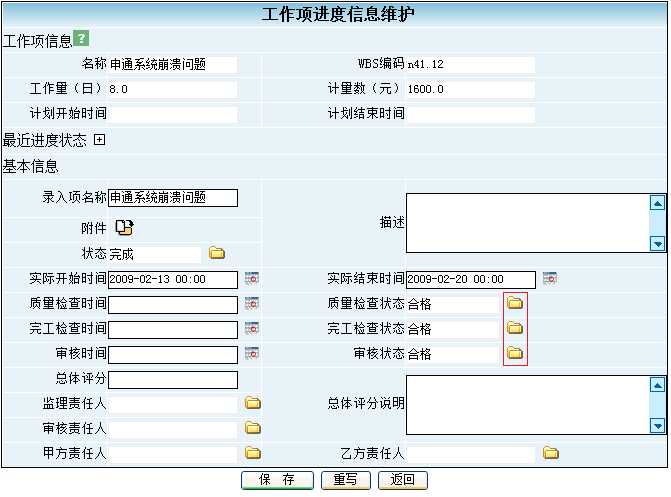
Task: Click the 乙方责任人 field
Action: [x=471, y=454]
